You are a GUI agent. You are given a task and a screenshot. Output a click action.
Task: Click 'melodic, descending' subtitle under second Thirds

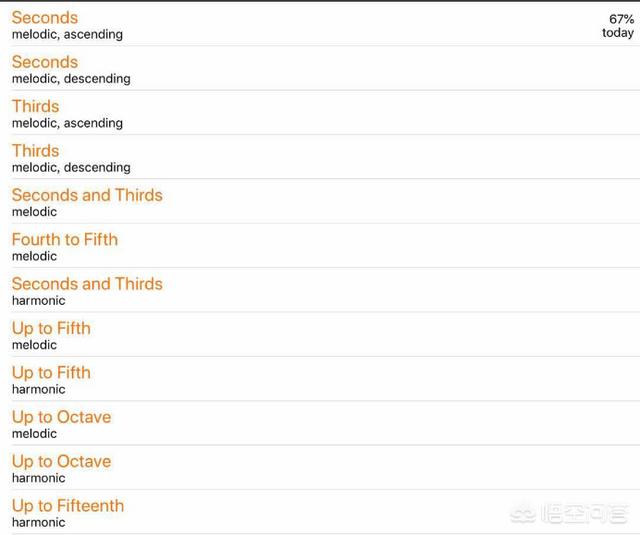(71, 168)
